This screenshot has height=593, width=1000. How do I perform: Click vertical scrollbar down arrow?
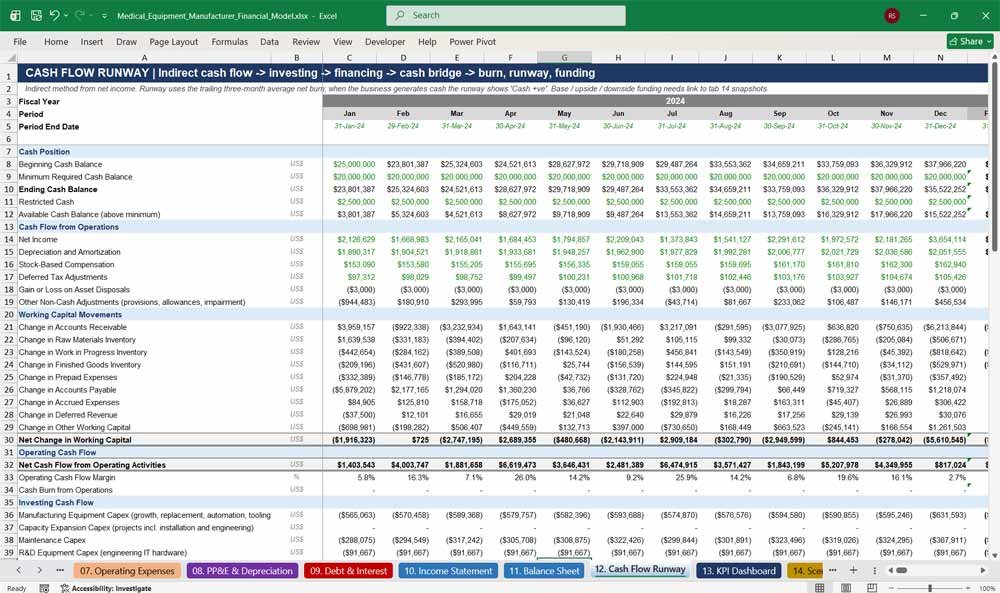(994, 555)
